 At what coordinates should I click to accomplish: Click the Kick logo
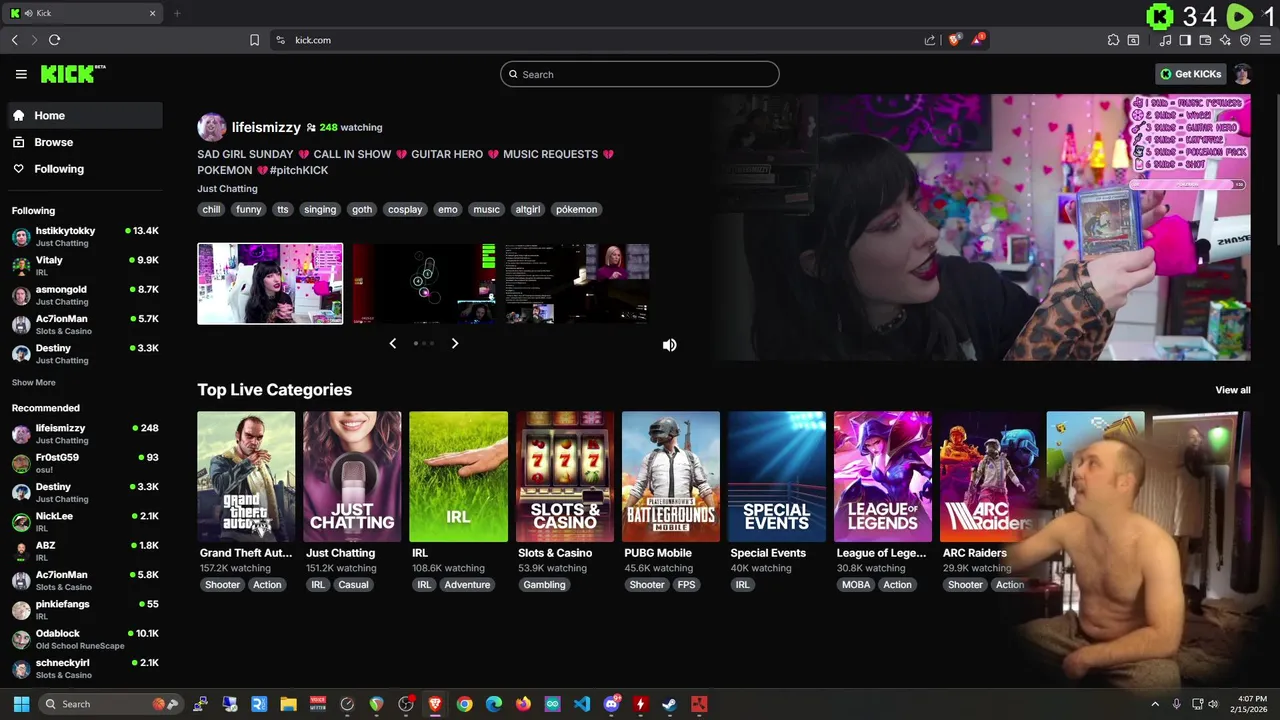click(x=73, y=74)
